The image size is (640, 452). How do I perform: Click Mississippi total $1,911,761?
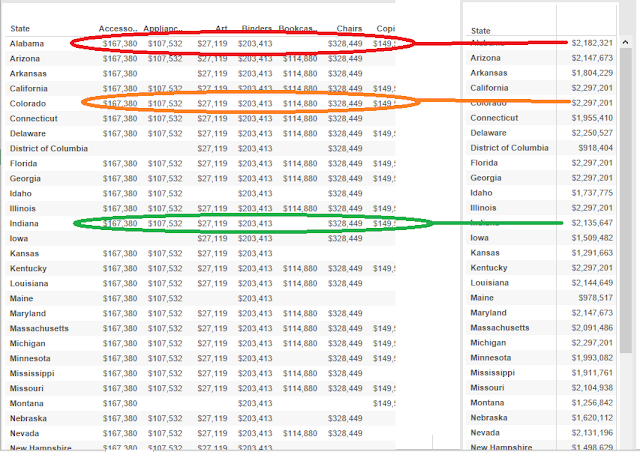[x=592, y=373]
